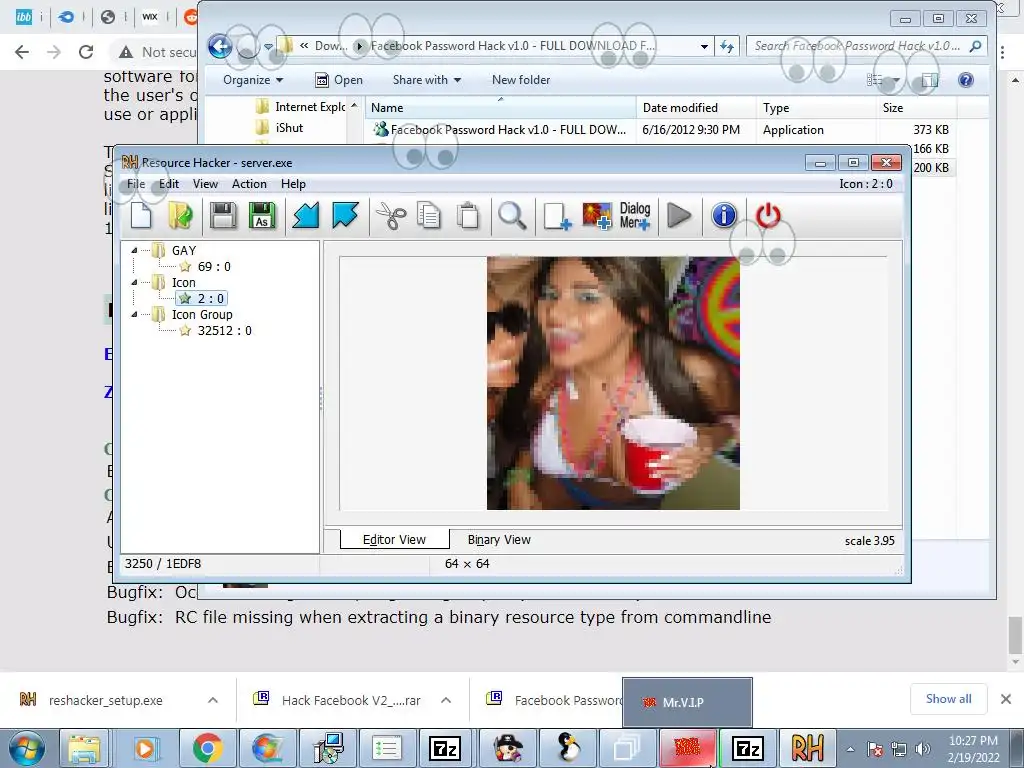Select the 69 : 0 resource item

pos(205,266)
